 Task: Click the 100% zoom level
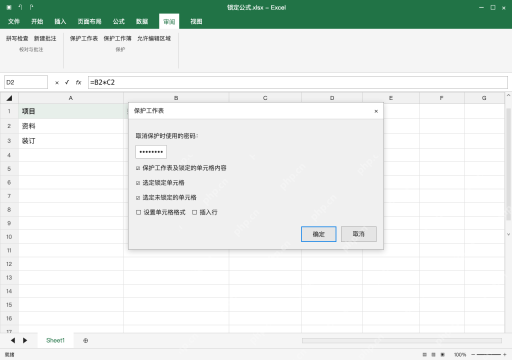pos(460,355)
